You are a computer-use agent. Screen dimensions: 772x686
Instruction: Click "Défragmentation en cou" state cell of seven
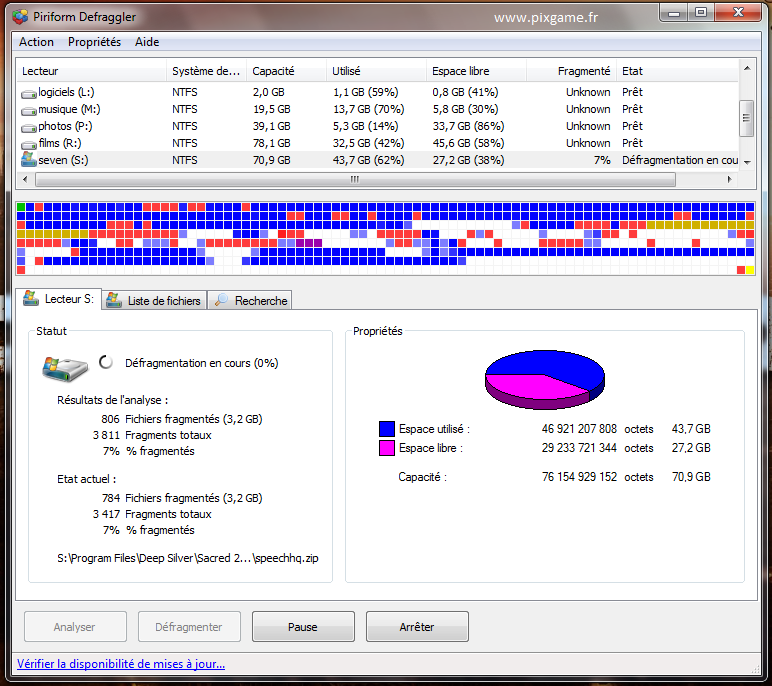pos(679,161)
